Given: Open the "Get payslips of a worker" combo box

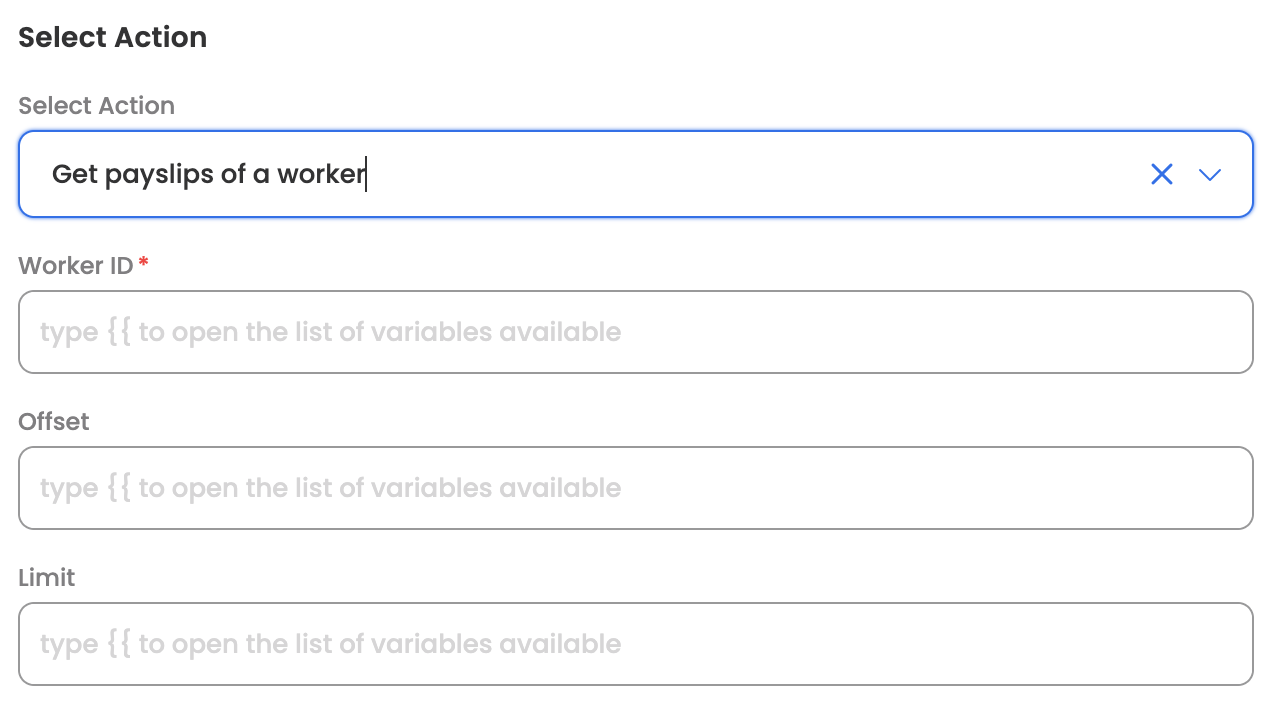Looking at the screenshot, I should click(x=600, y=175).
